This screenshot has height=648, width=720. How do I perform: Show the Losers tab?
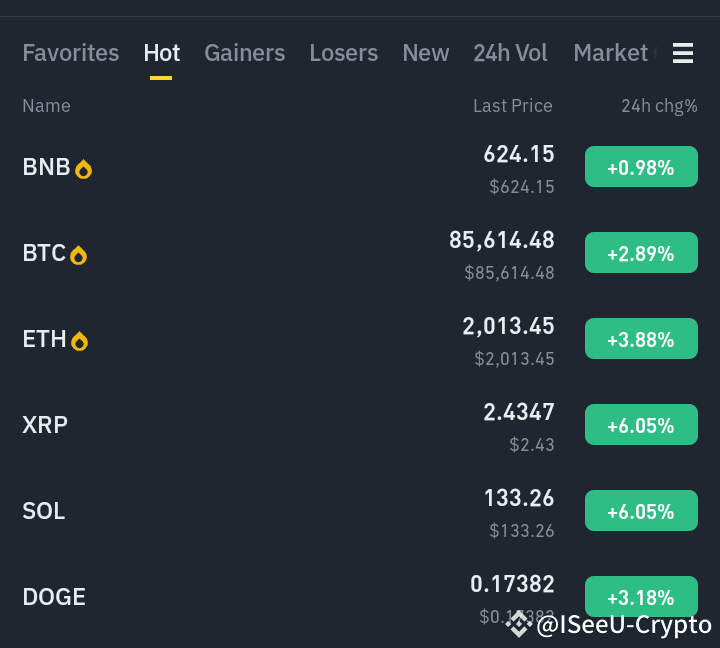click(x=343, y=53)
